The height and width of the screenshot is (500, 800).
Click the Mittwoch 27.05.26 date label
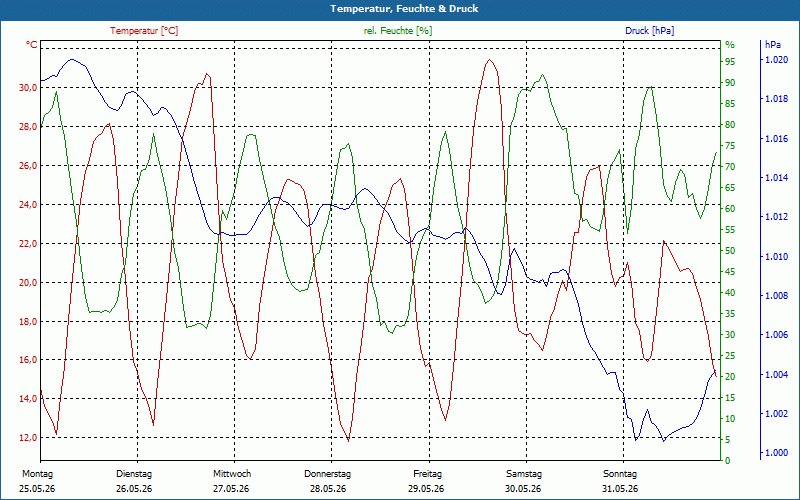[232, 481]
